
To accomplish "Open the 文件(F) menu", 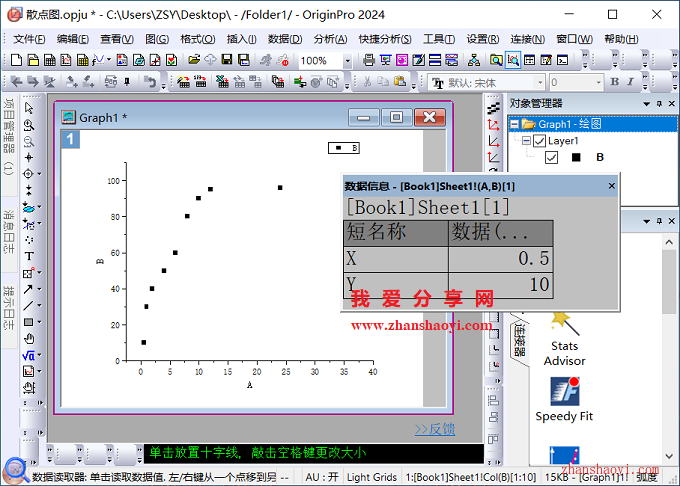I will click(x=29, y=39).
